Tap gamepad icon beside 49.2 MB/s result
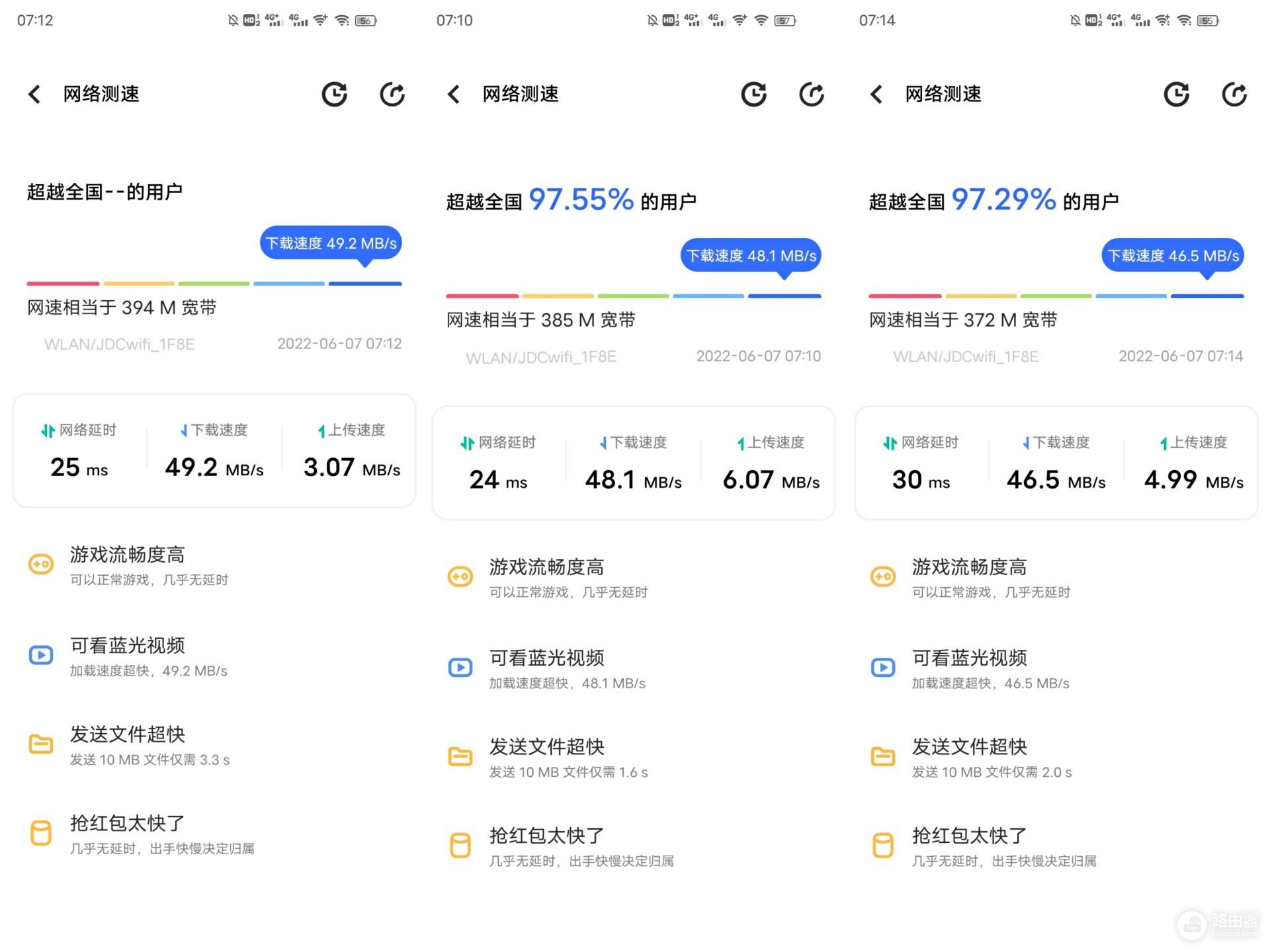Screen dimensions: 1270x952 click(x=41, y=564)
